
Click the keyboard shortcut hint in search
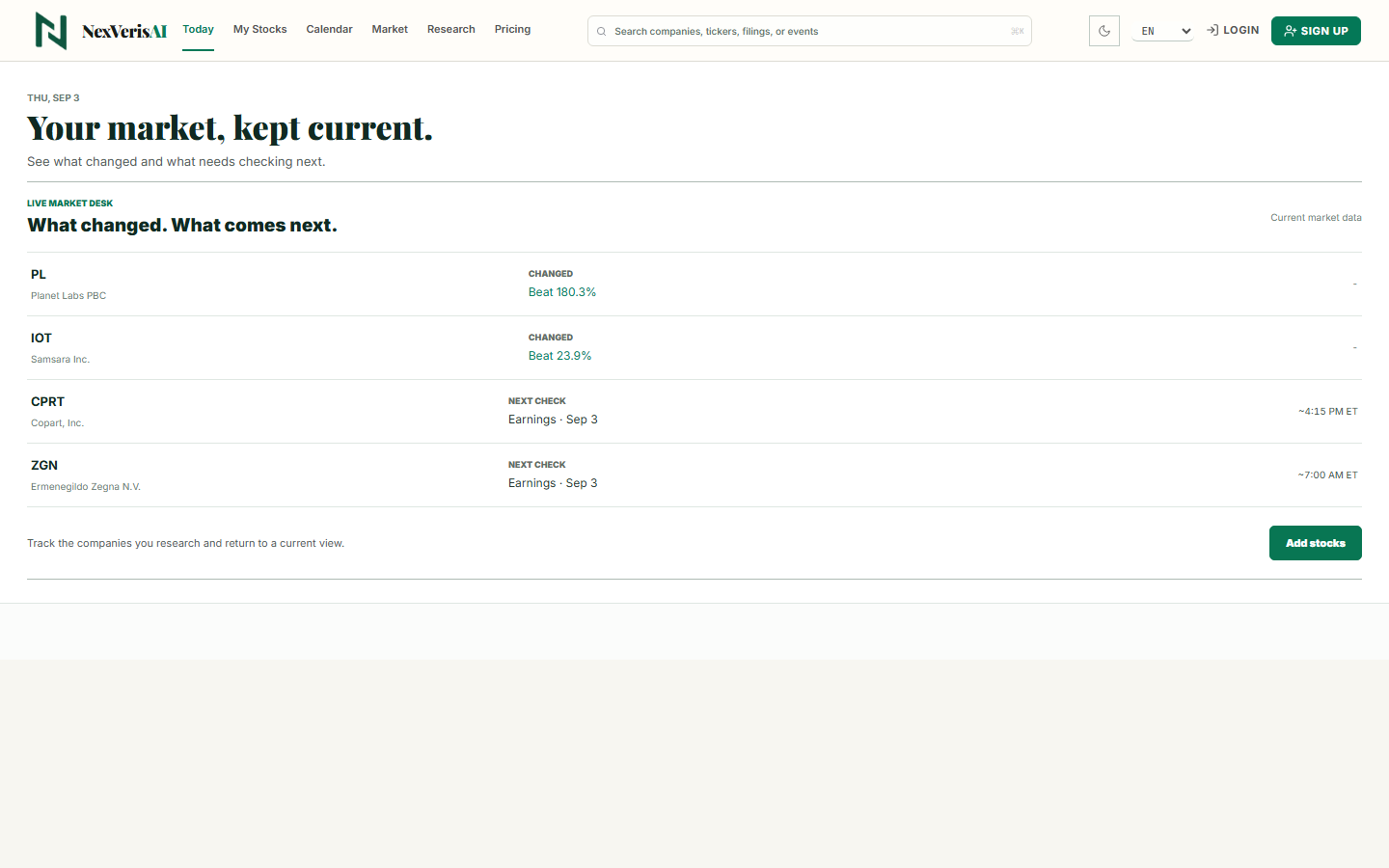point(1017,31)
